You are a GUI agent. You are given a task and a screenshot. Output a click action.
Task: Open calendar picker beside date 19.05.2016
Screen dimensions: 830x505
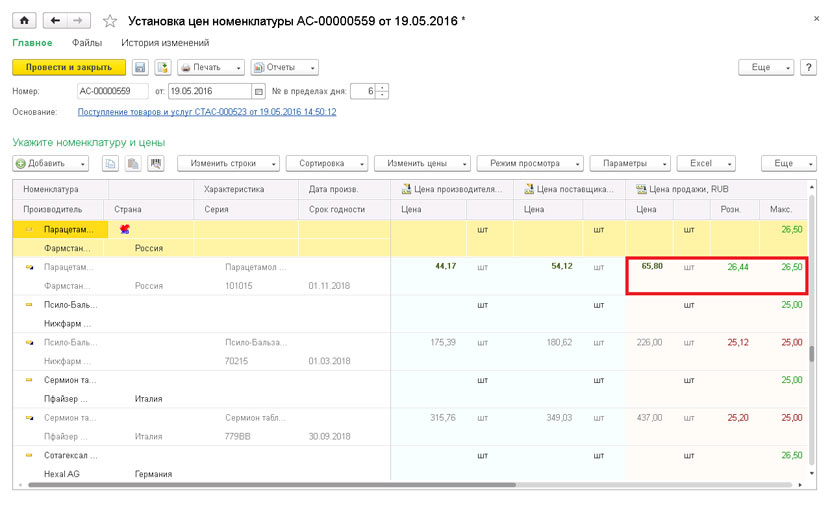(258, 91)
